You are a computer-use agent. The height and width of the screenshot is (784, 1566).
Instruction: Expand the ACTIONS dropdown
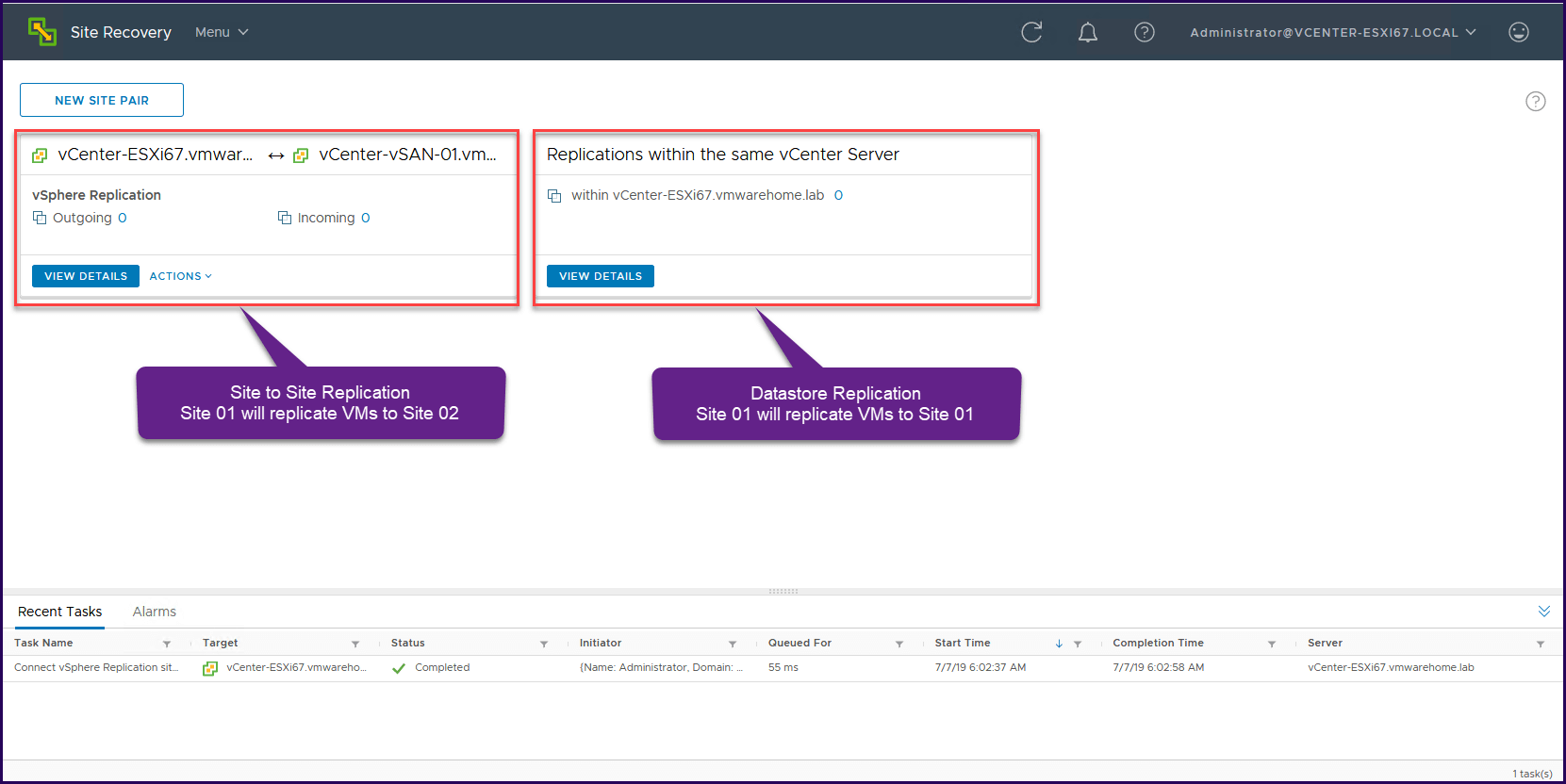(181, 276)
